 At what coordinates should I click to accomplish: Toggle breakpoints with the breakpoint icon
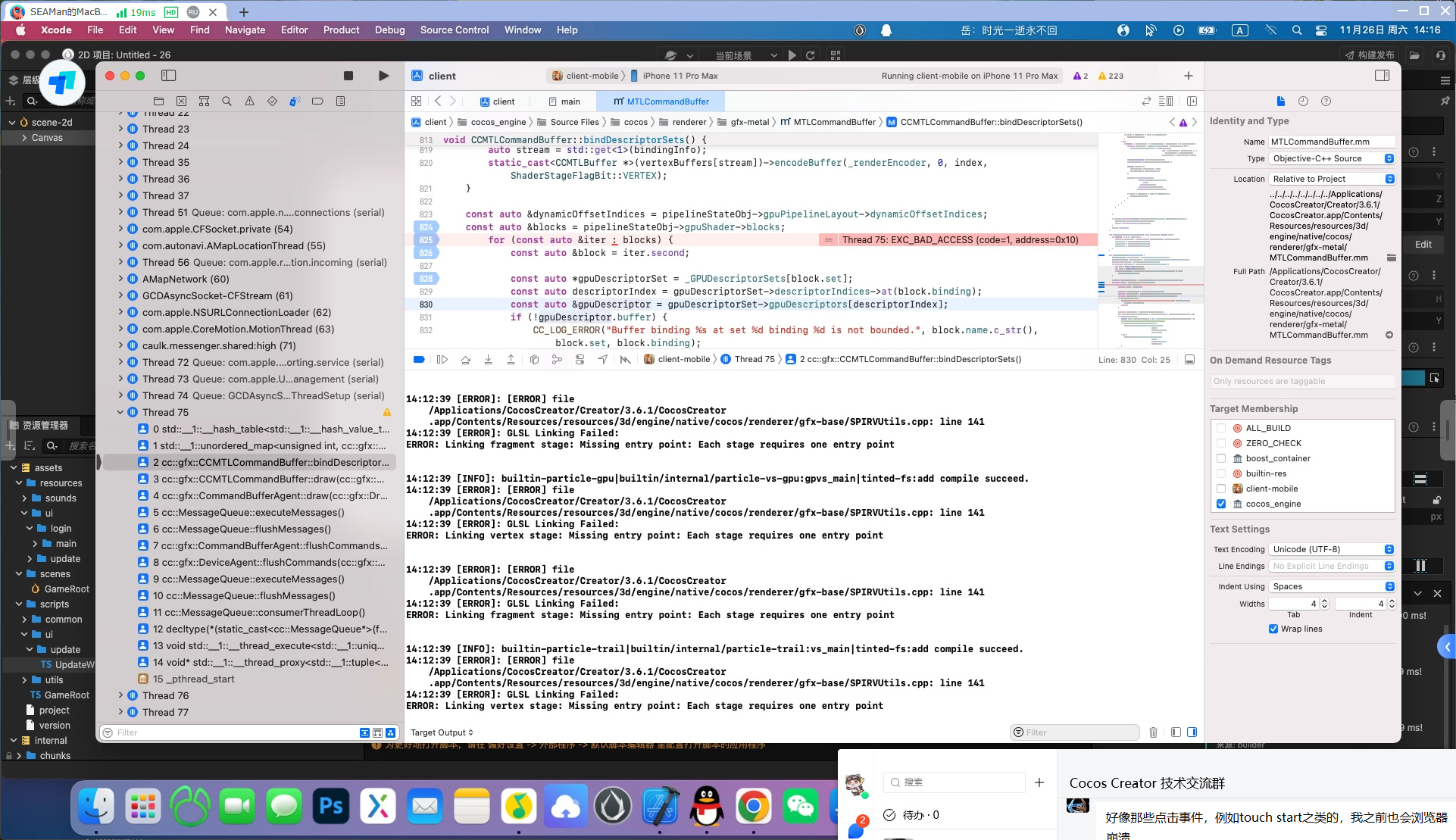tap(419, 359)
